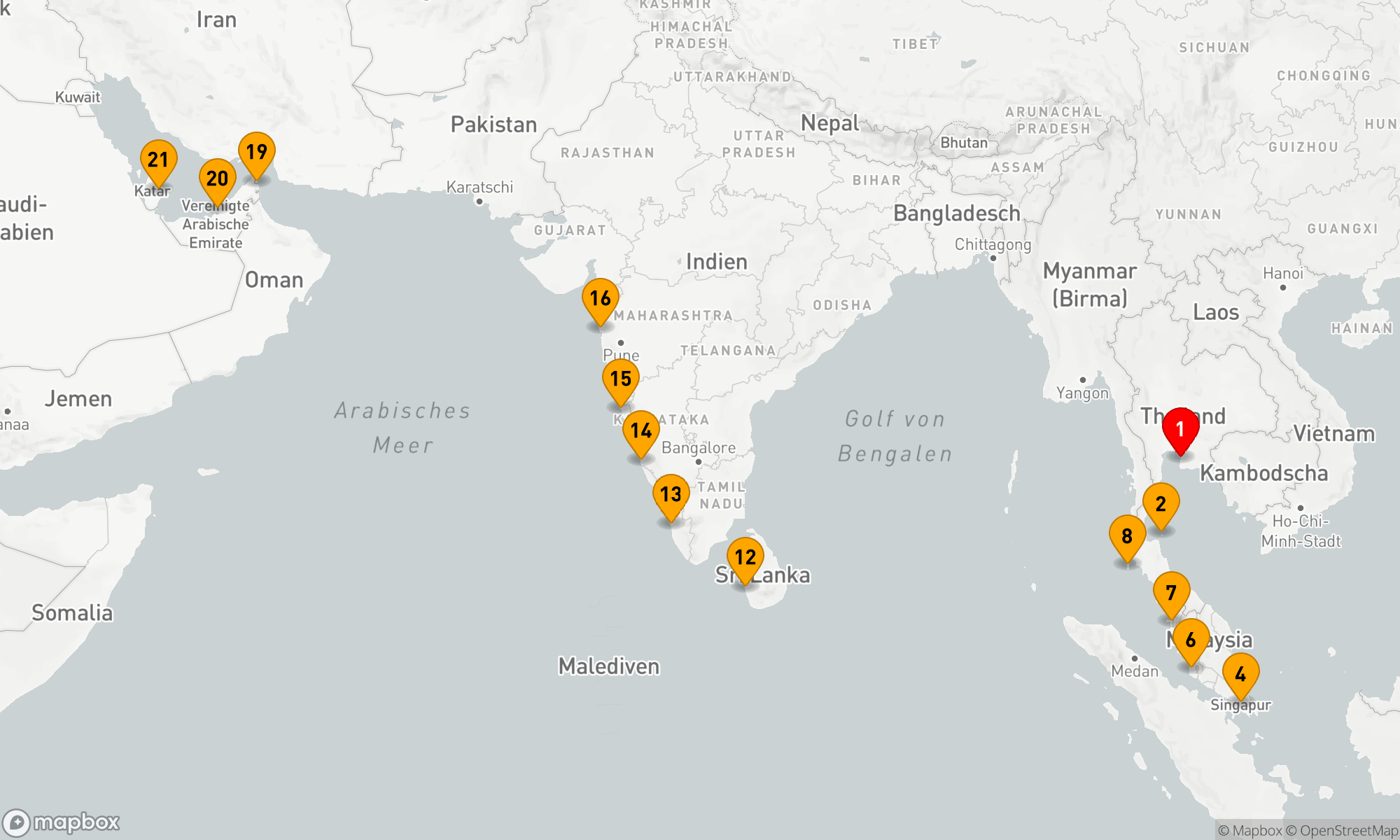The image size is (1400, 840).
Task: Select marker 21 above Katar
Action: coord(158,160)
